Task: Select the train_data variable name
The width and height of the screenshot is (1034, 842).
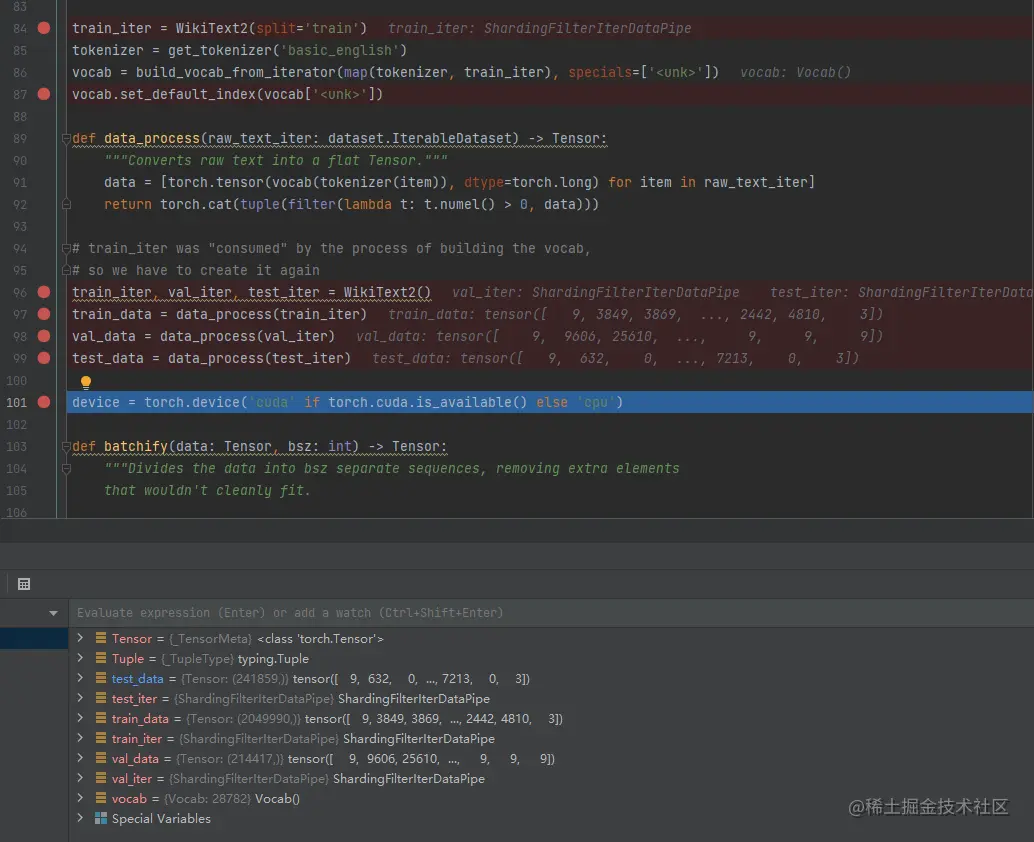Action: click(x=140, y=719)
